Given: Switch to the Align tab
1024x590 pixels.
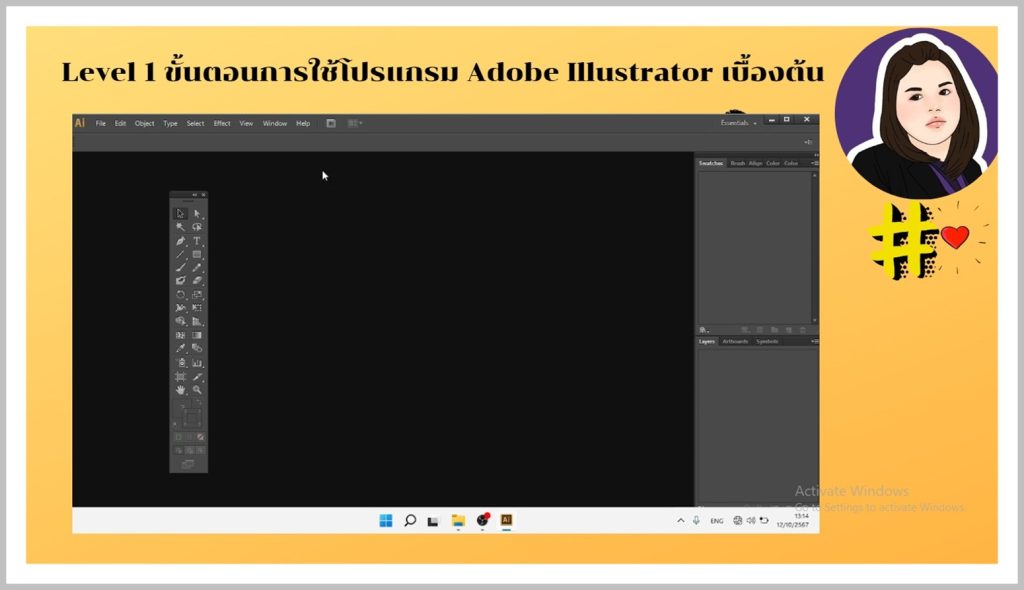Looking at the screenshot, I should 755,163.
